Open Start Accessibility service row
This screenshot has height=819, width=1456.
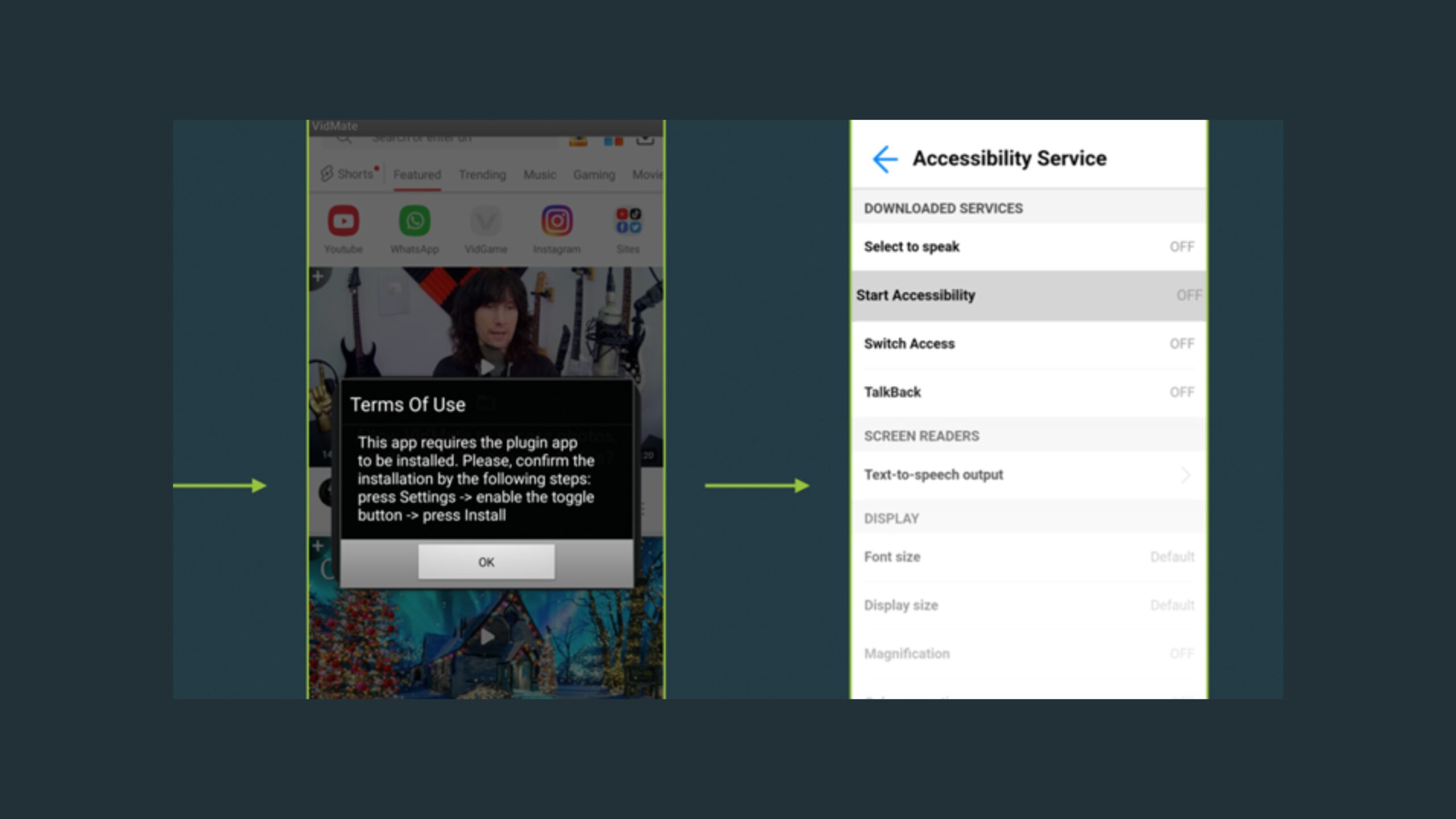click(x=1029, y=296)
